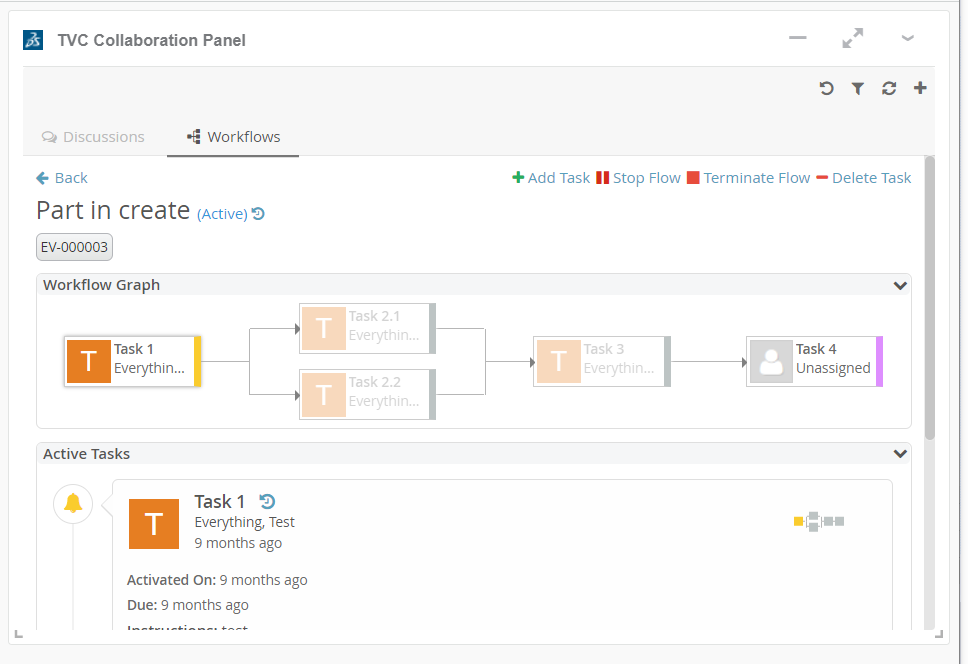This screenshot has height=664, width=968.
Task: Click the notification bell icon
Action: coord(73,503)
